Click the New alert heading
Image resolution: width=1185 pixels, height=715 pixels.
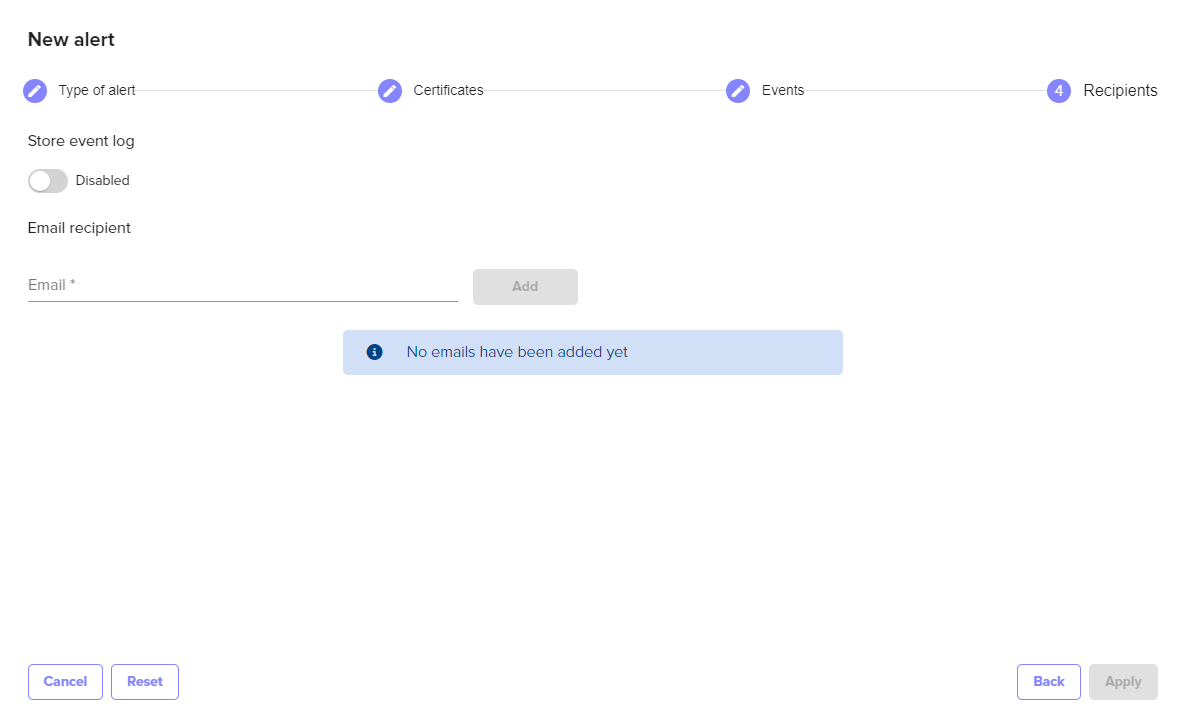(x=71, y=40)
